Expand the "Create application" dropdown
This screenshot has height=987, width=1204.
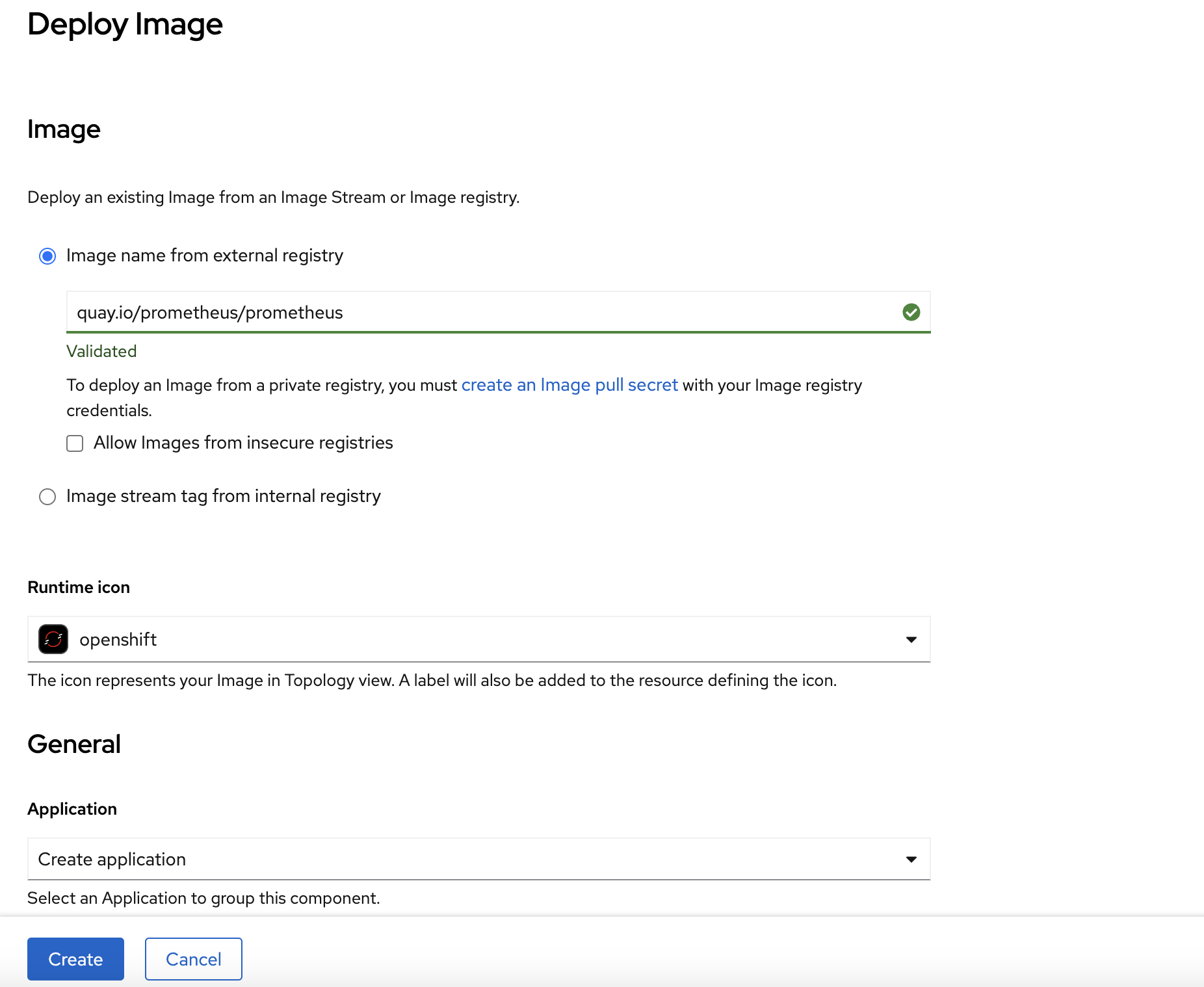(x=478, y=860)
